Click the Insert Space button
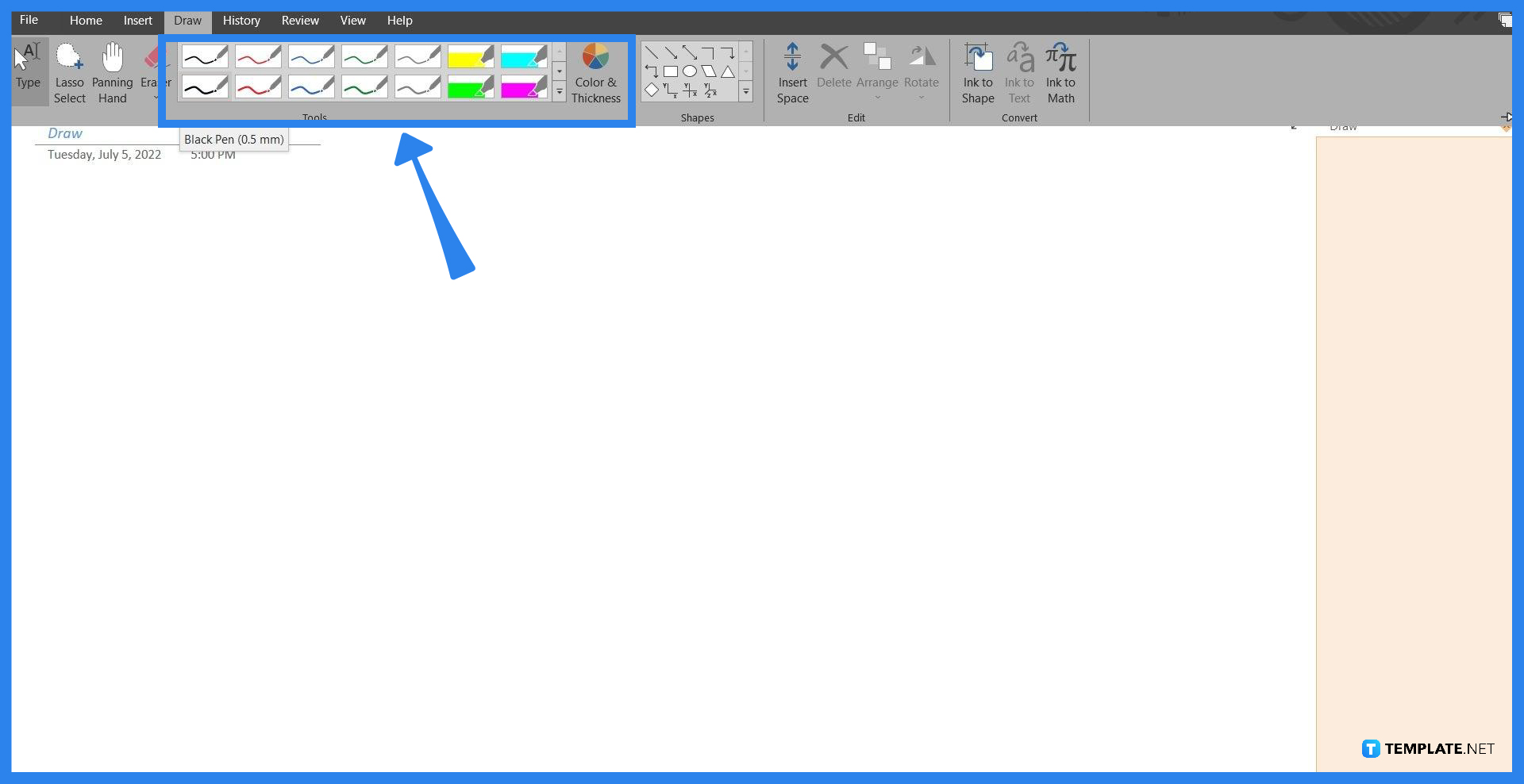Viewport: 1524px width, 784px height. [x=792, y=71]
